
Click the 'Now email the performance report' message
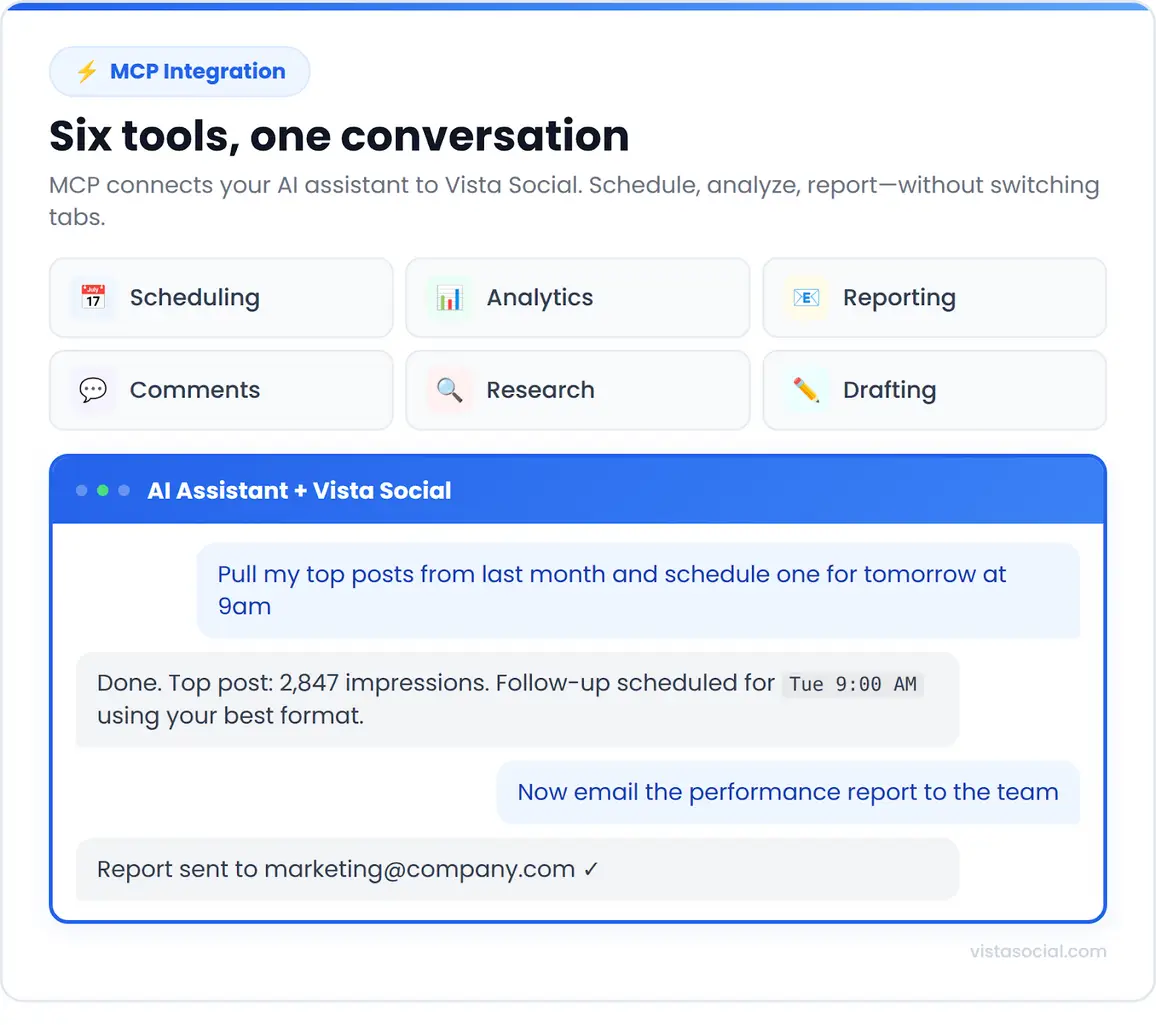click(x=787, y=792)
